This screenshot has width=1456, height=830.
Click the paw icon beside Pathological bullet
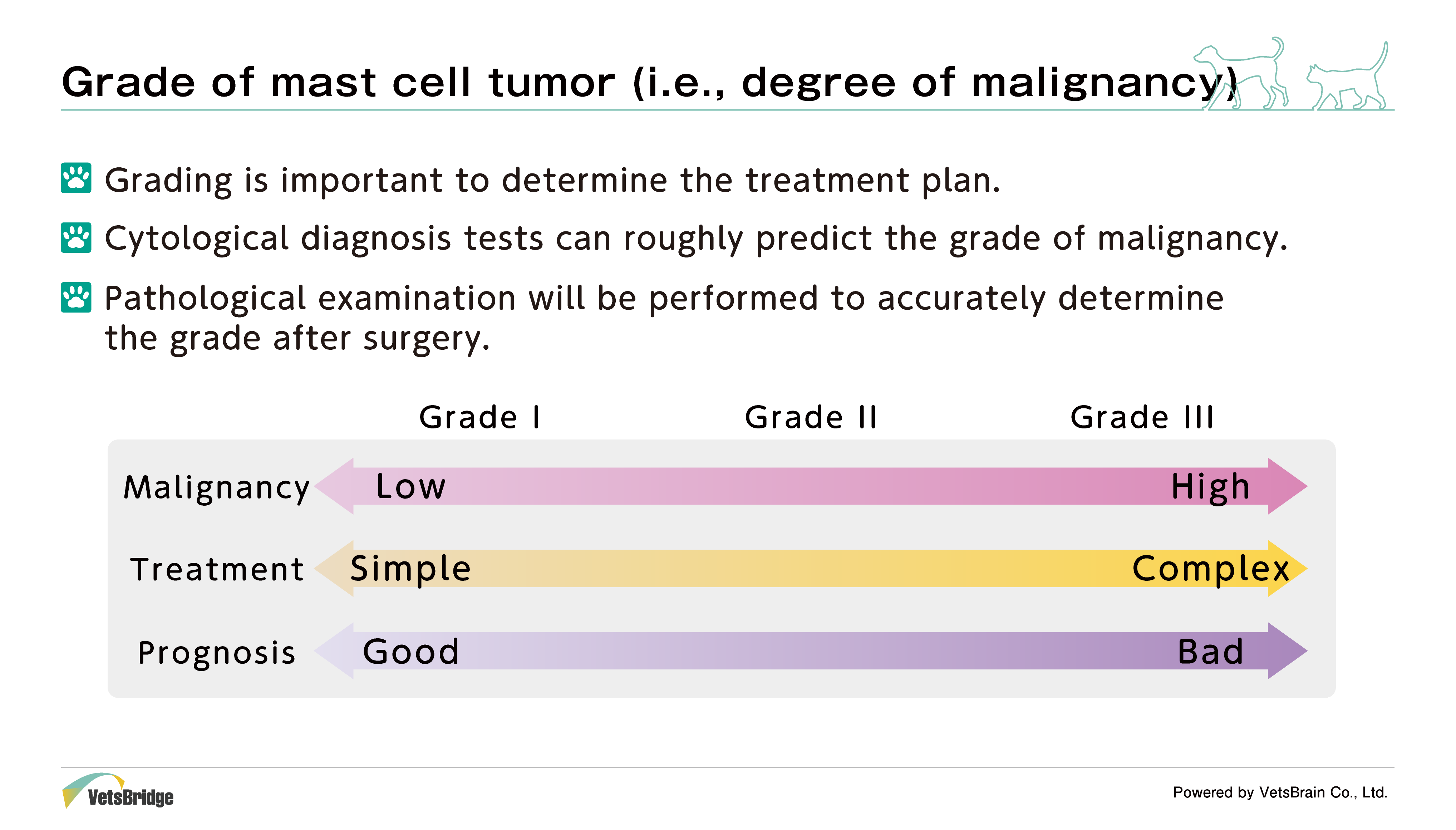coord(76,297)
